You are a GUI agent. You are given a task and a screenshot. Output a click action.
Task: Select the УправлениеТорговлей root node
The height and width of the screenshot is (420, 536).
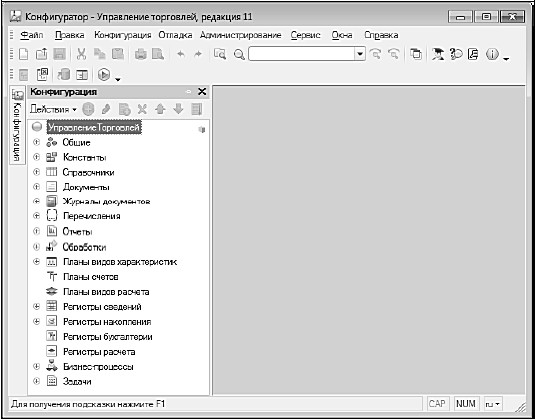[94, 127]
